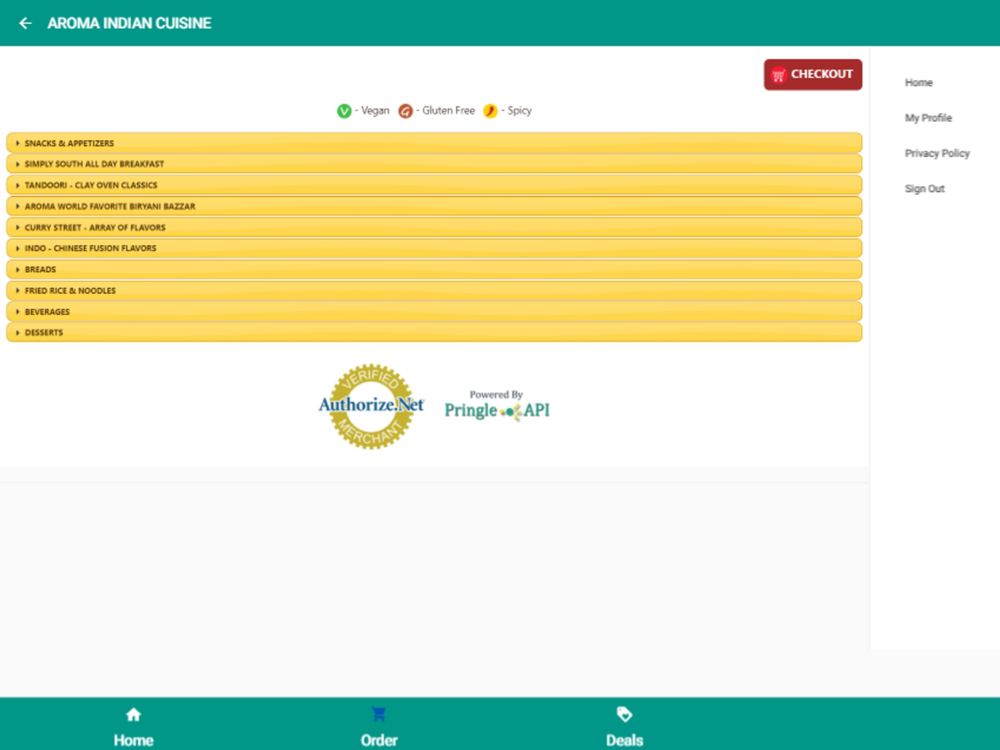1000x750 pixels.
Task: Click the shopping cart icon in Checkout
Action: (778, 75)
